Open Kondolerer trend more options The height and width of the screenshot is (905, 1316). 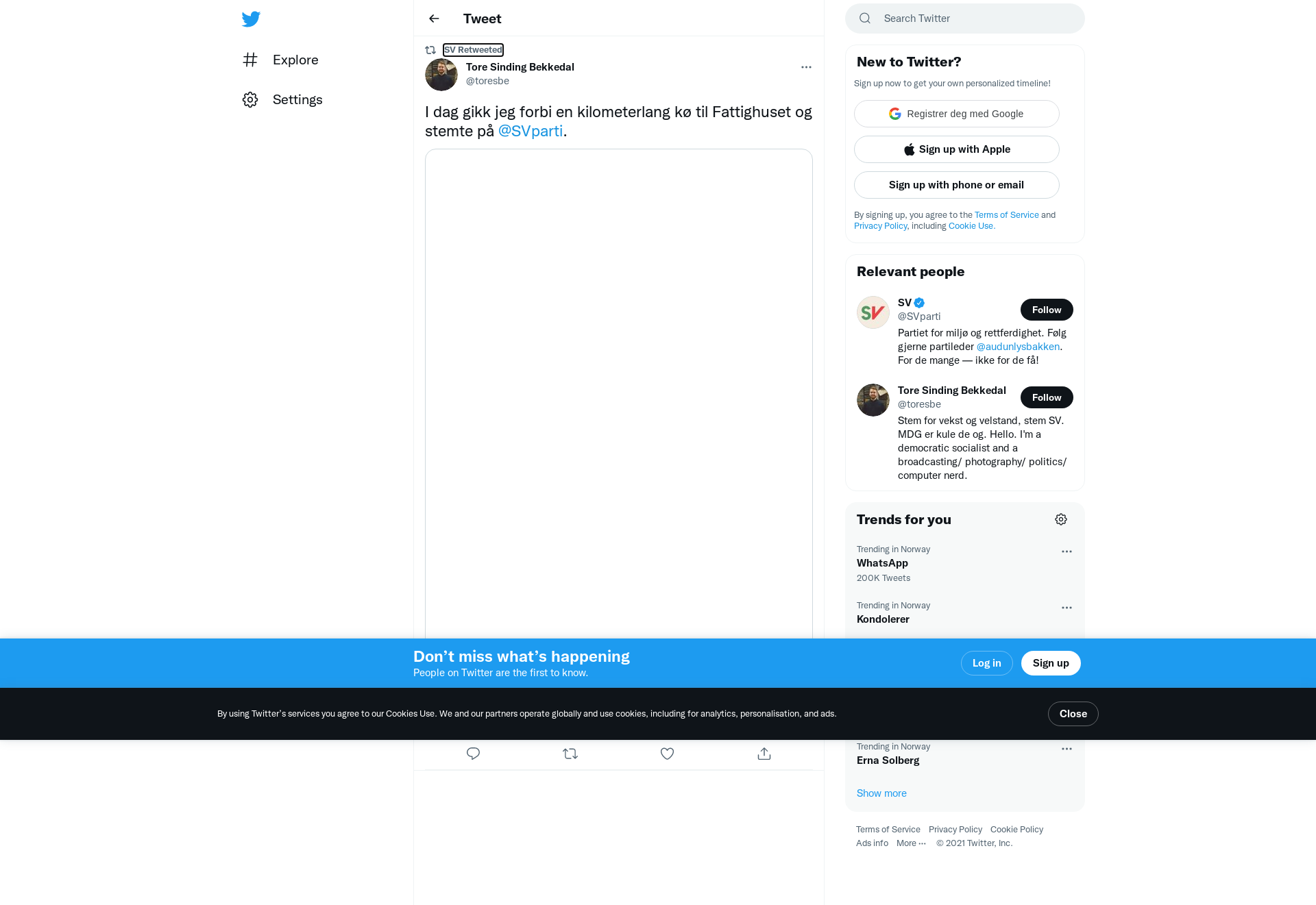[x=1067, y=608]
